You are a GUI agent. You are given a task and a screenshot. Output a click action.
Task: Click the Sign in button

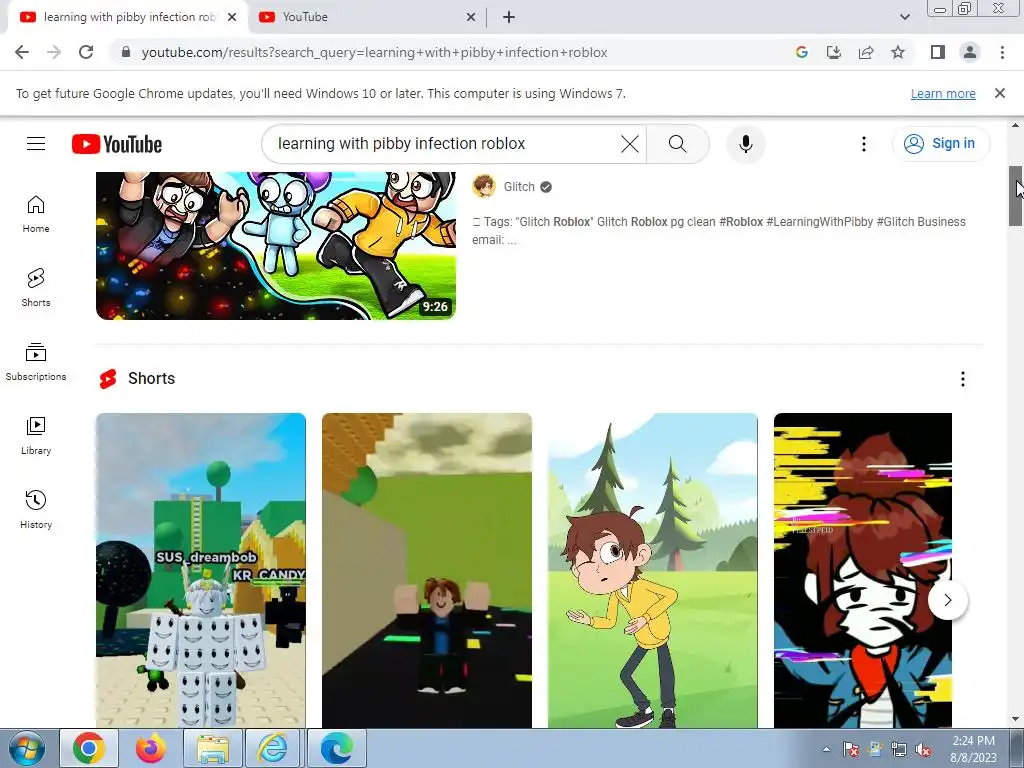click(940, 143)
